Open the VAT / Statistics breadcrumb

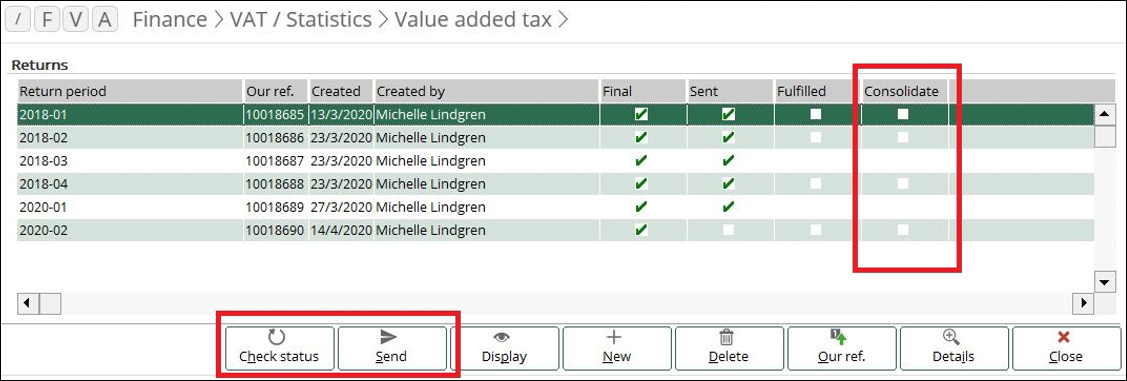coord(301,19)
